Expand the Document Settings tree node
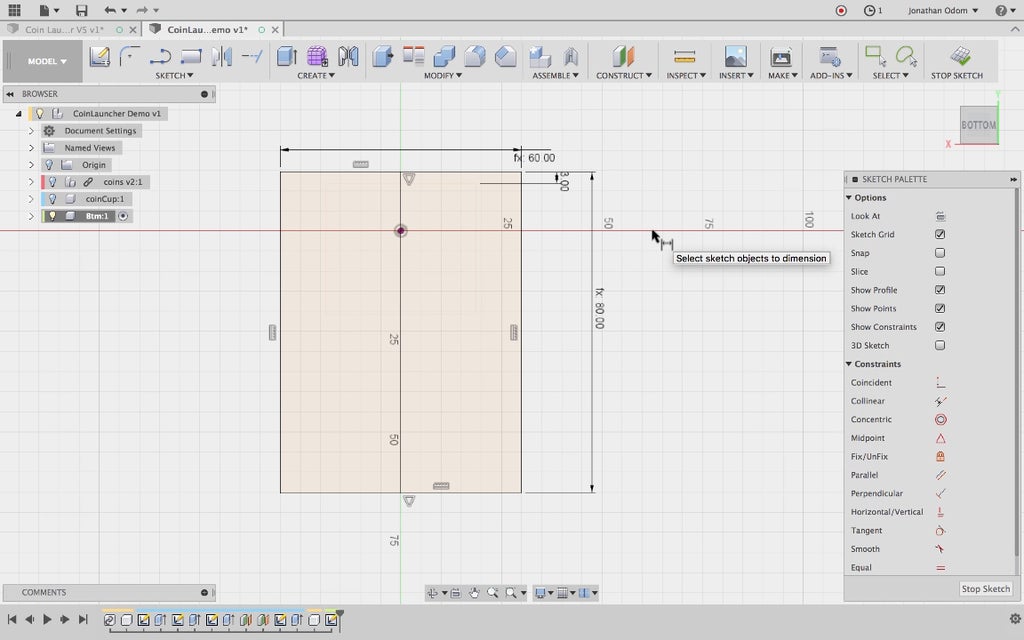Image resolution: width=1024 pixels, height=640 pixels. click(x=31, y=131)
